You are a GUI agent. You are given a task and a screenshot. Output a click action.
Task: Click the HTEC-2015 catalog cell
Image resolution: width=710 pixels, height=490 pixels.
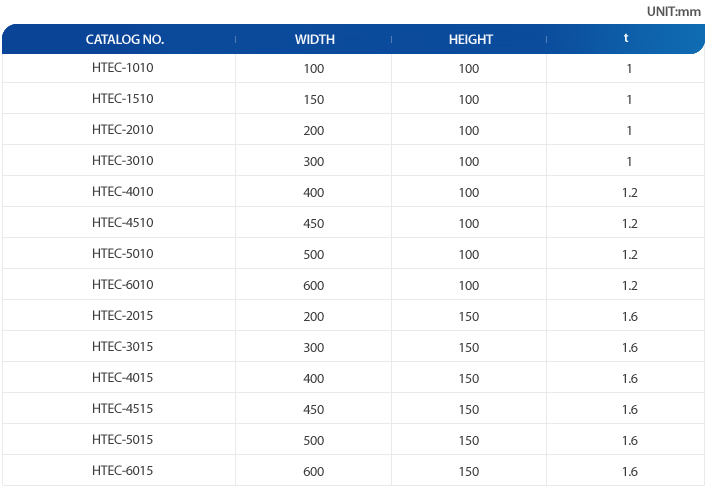coord(123,316)
